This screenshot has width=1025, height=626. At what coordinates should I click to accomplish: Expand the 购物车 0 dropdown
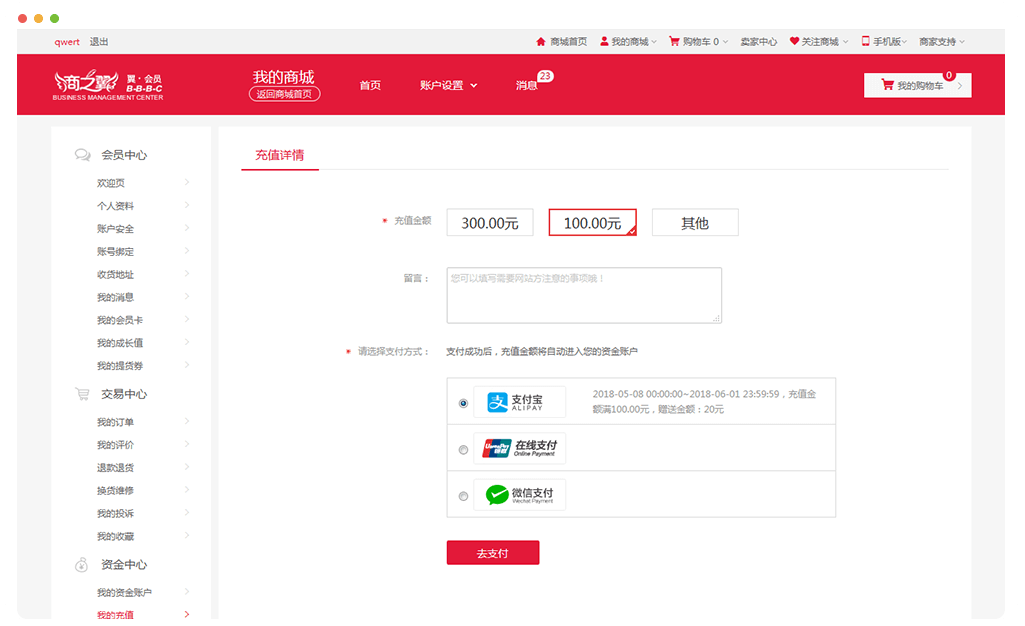pyautogui.click(x=725, y=42)
